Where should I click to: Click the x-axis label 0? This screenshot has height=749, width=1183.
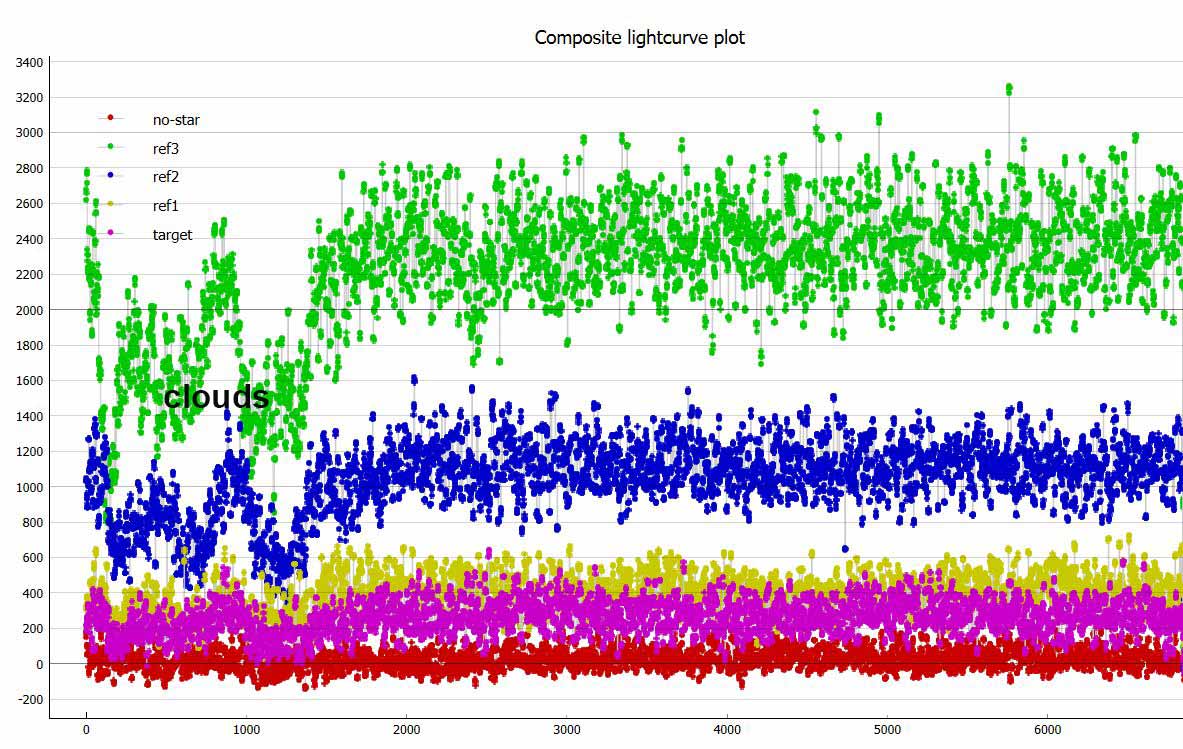click(86, 729)
